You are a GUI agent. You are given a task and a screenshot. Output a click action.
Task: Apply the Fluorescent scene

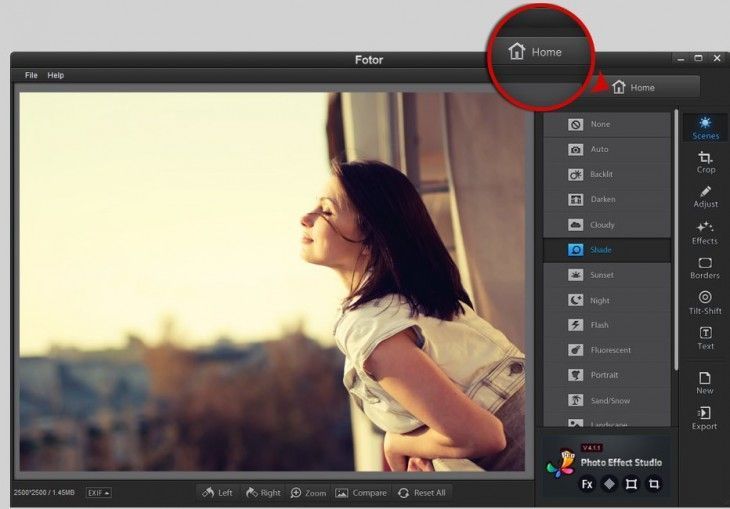pyautogui.click(x=607, y=350)
